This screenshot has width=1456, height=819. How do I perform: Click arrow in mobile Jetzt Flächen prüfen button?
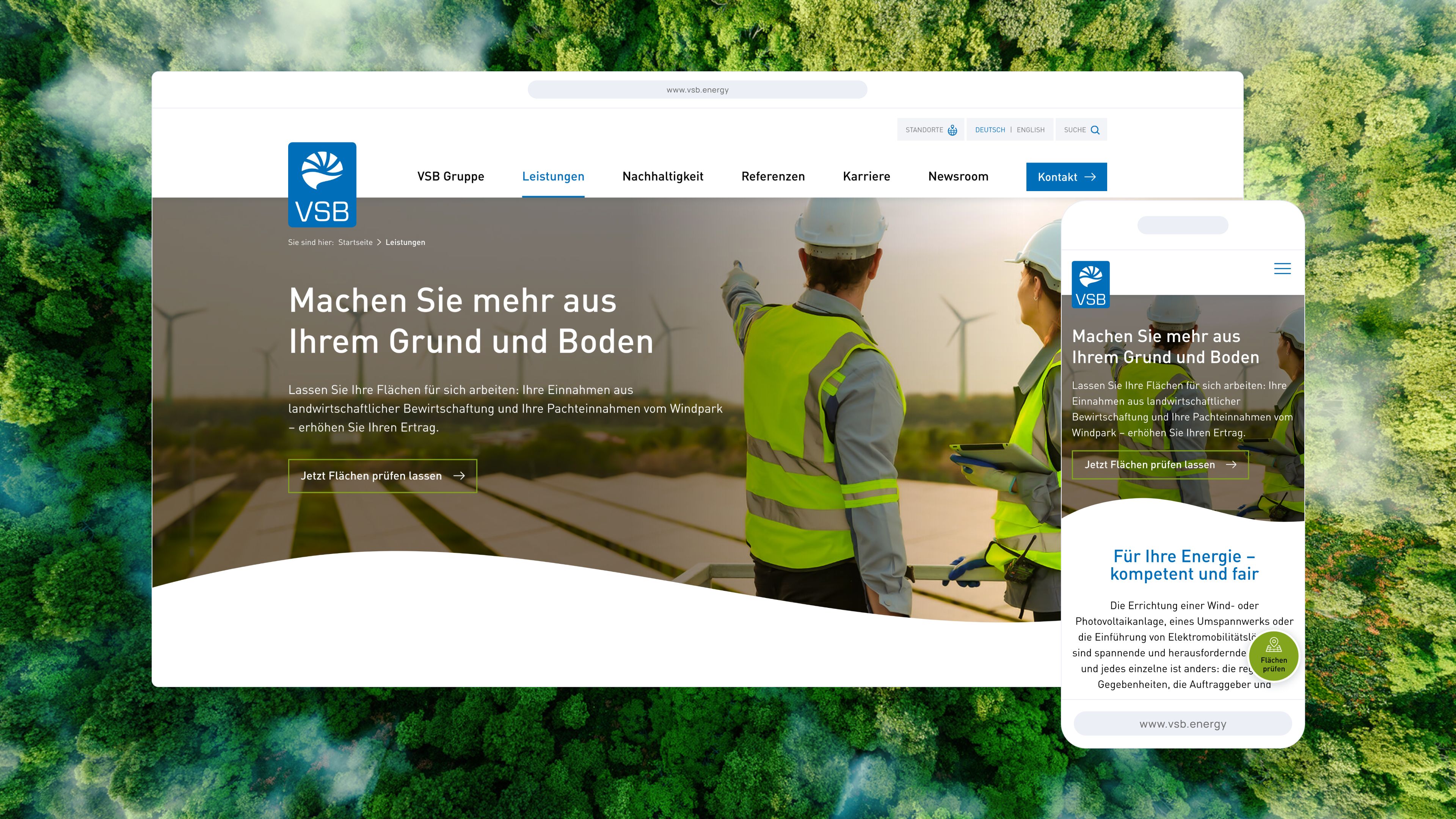[x=1231, y=464]
